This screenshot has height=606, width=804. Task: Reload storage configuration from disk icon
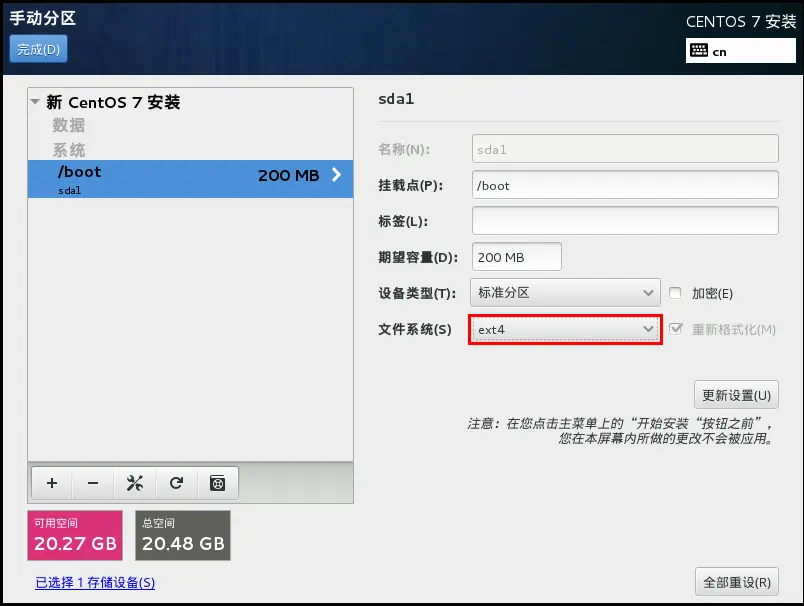pyautogui.click(x=176, y=483)
